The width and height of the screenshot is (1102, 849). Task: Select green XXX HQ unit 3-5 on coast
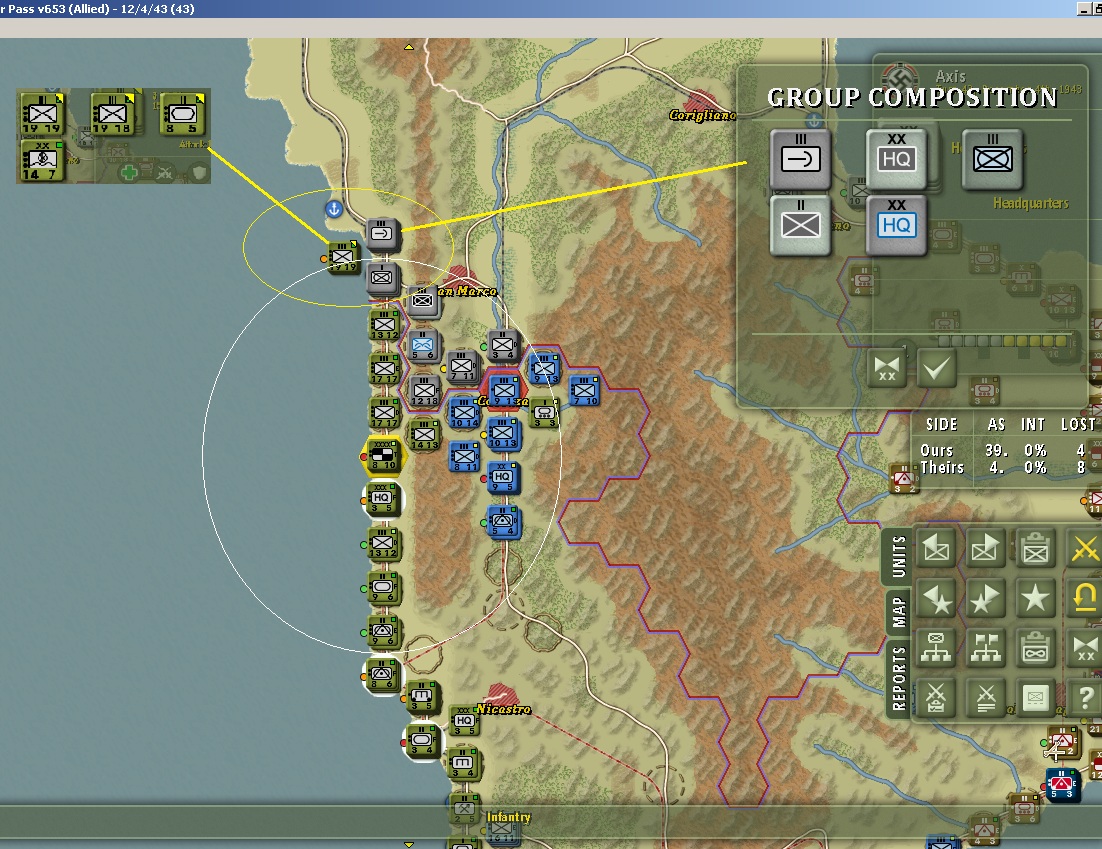383,498
